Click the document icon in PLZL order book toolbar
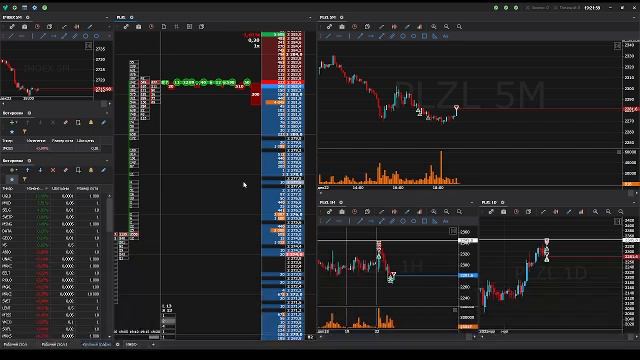The height and width of the screenshot is (360, 640). pos(164,27)
